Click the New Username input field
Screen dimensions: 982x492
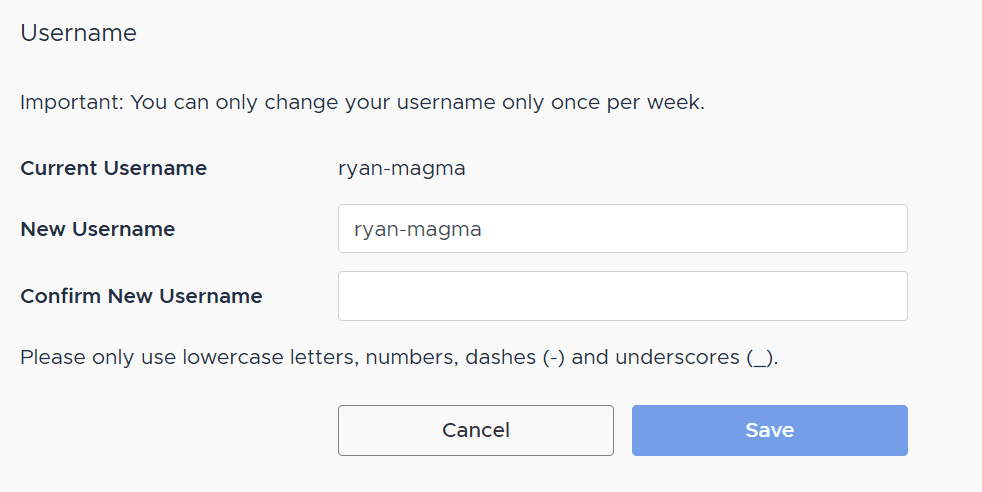point(622,229)
